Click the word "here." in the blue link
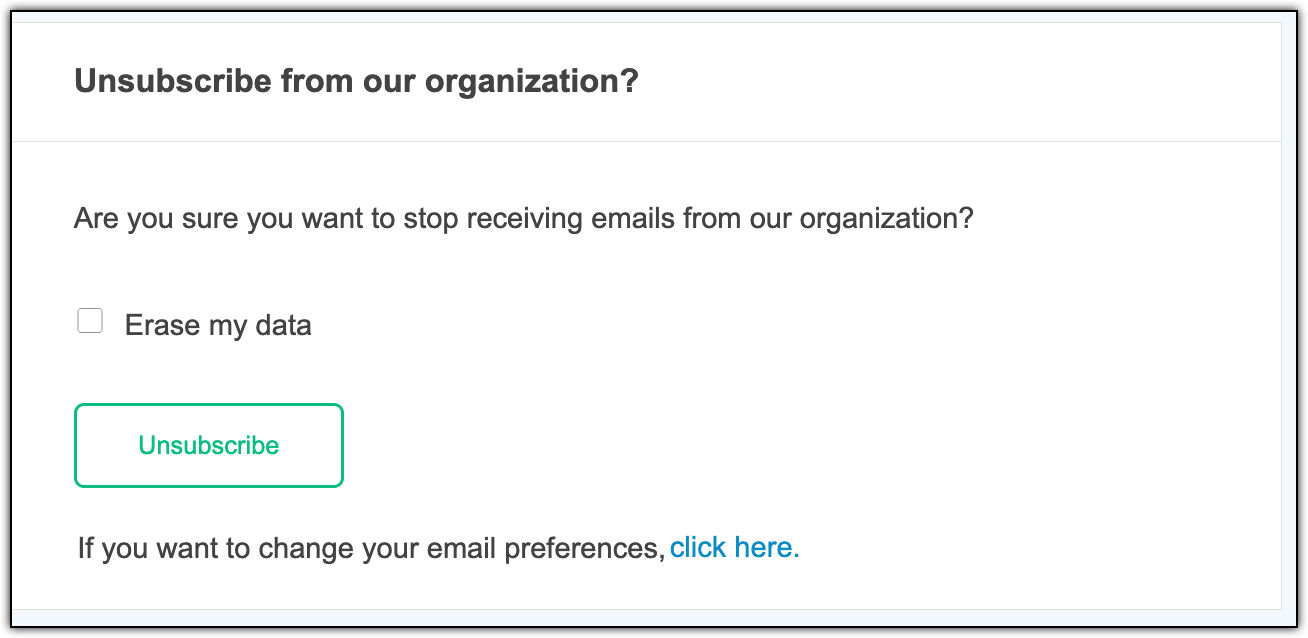The image size is (1308, 638). pyautogui.click(x=767, y=547)
